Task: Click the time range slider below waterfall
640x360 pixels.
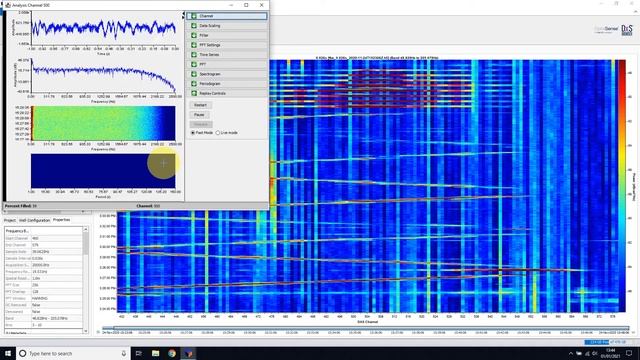Action: click(365, 328)
